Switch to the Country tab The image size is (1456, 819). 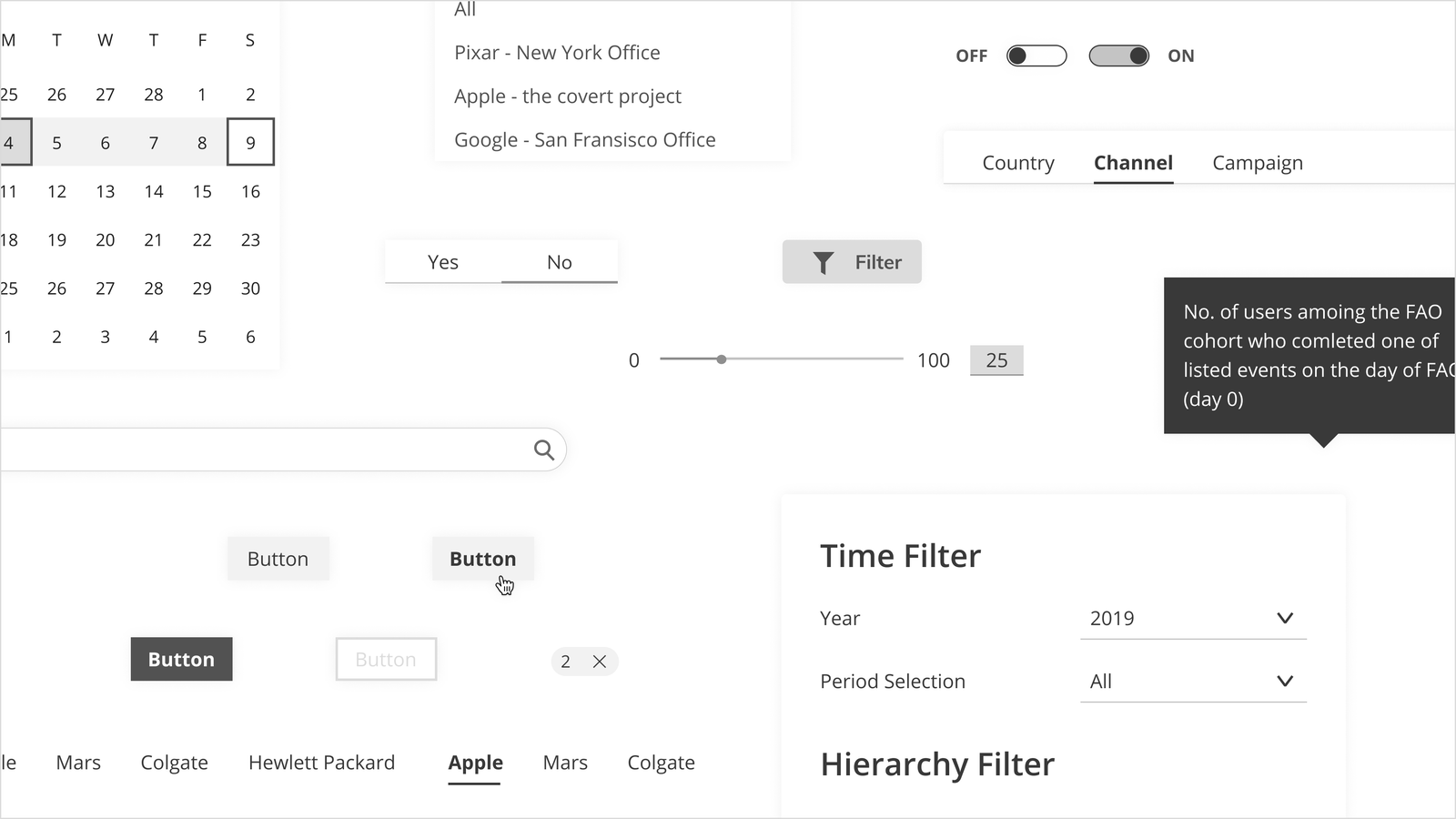[x=1018, y=163]
